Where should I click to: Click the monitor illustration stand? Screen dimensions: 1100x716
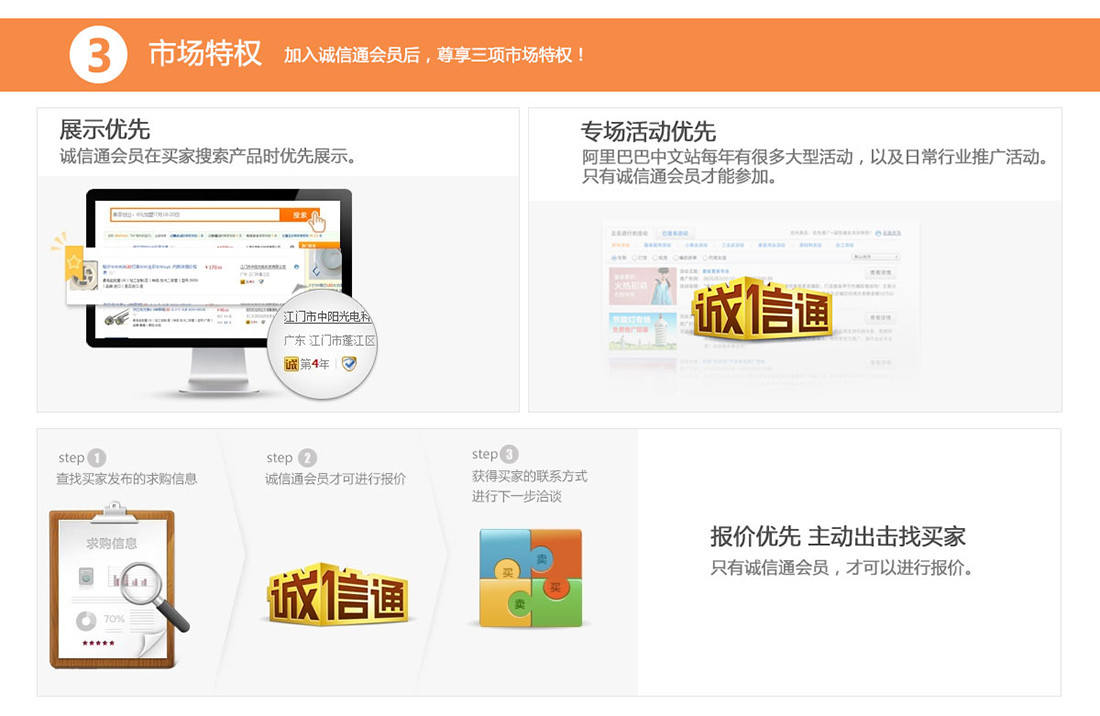click(219, 372)
